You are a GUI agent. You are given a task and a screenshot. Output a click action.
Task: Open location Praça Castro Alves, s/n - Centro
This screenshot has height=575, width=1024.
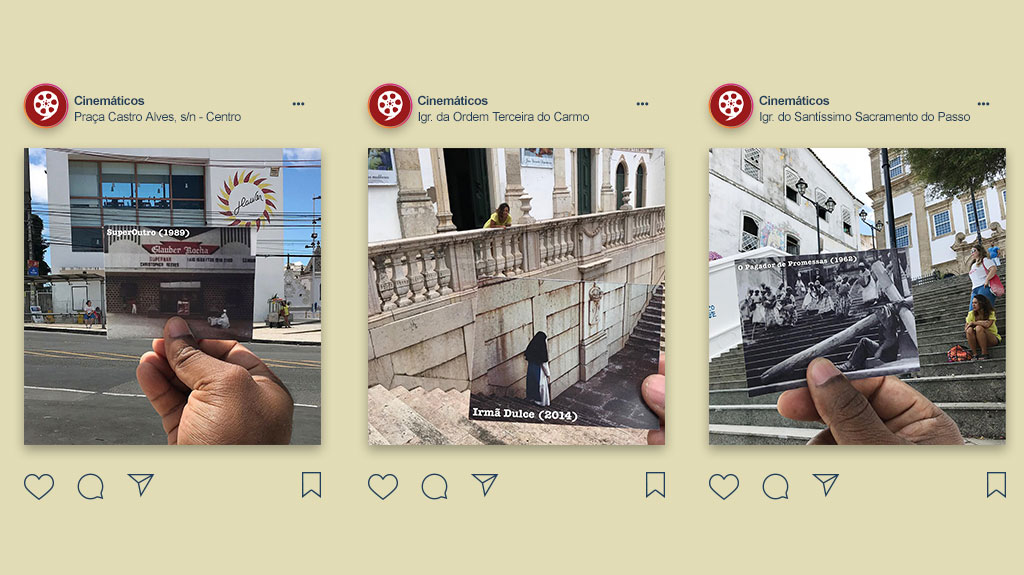coord(157,117)
